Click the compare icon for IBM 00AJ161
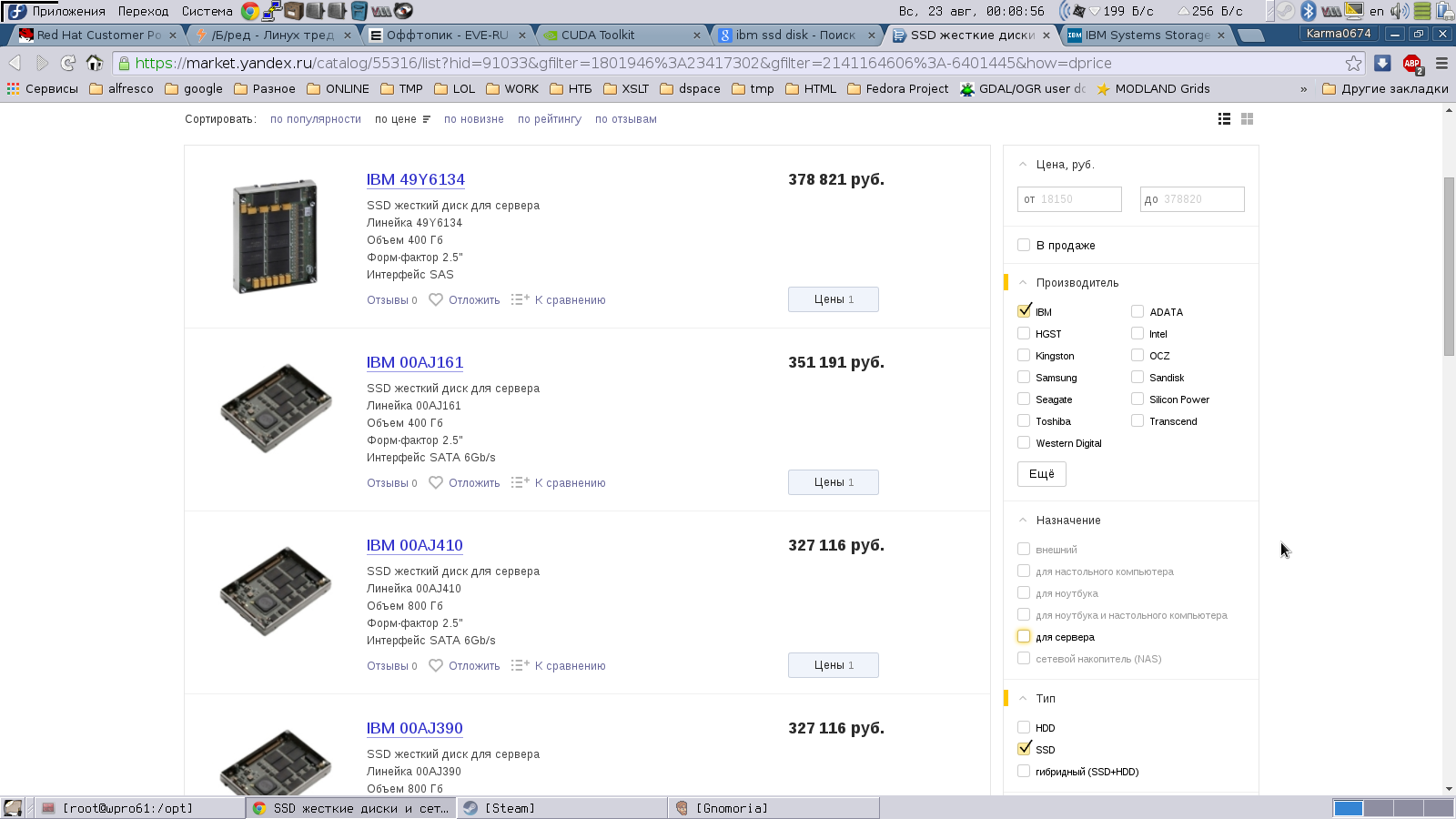Image resolution: width=1456 pixels, height=819 pixels. click(x=520, y=482)
